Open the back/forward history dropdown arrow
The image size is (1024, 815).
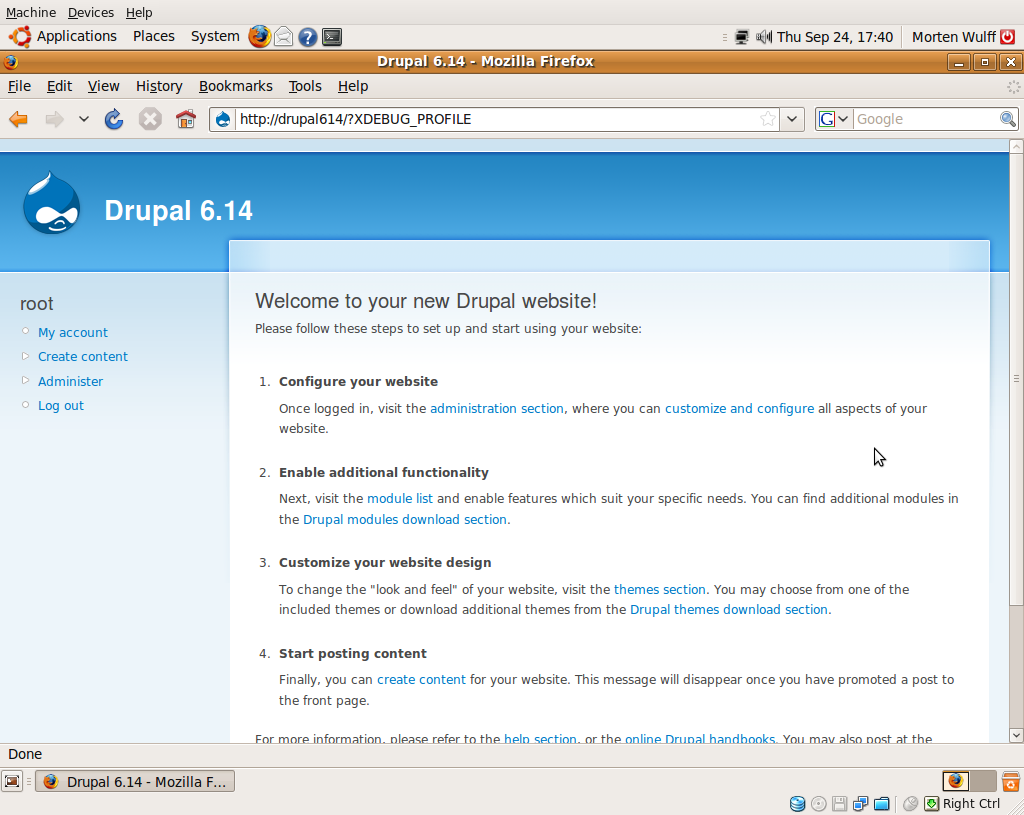84,119
